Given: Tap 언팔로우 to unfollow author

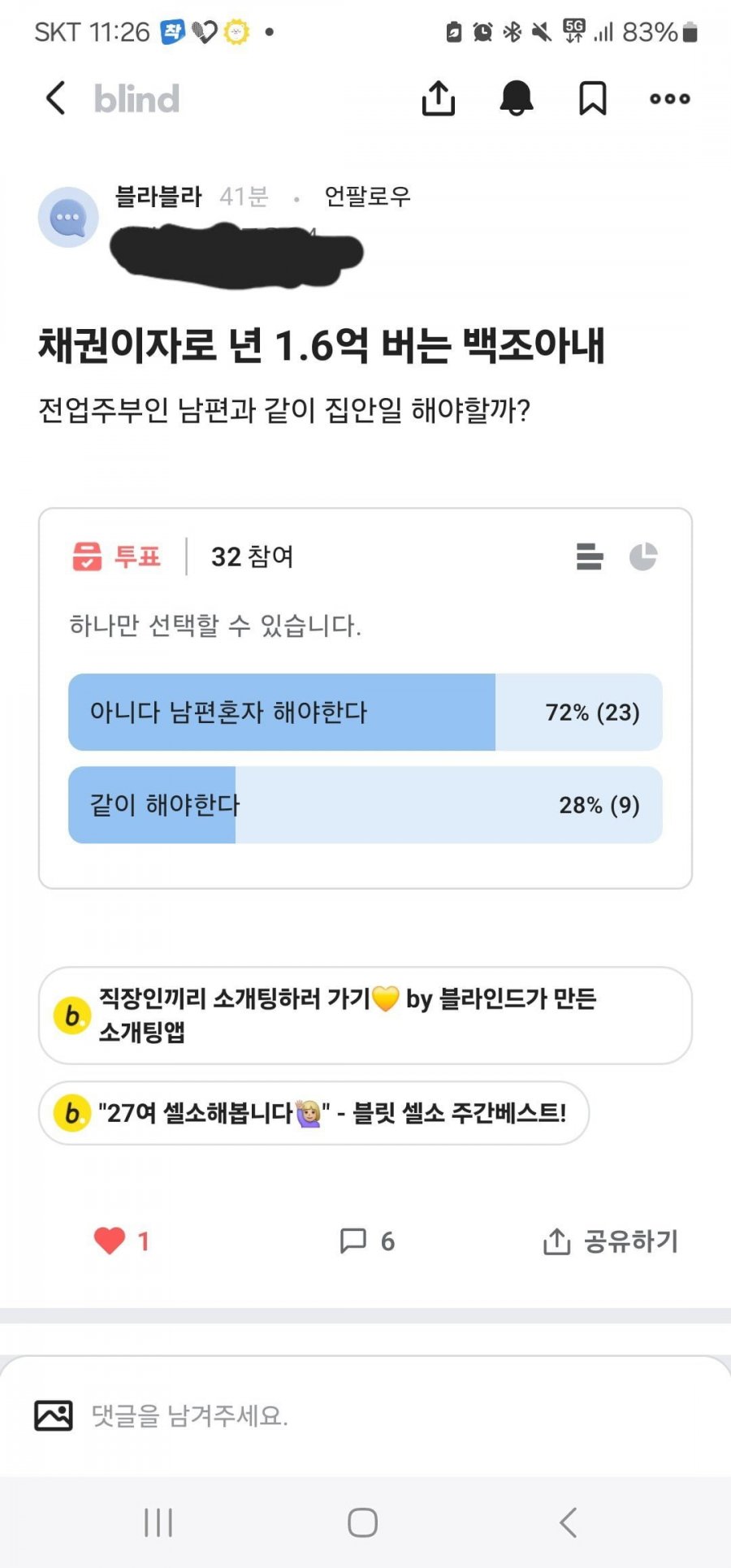Looking at the screenshot, I should (x=367, y=196).
